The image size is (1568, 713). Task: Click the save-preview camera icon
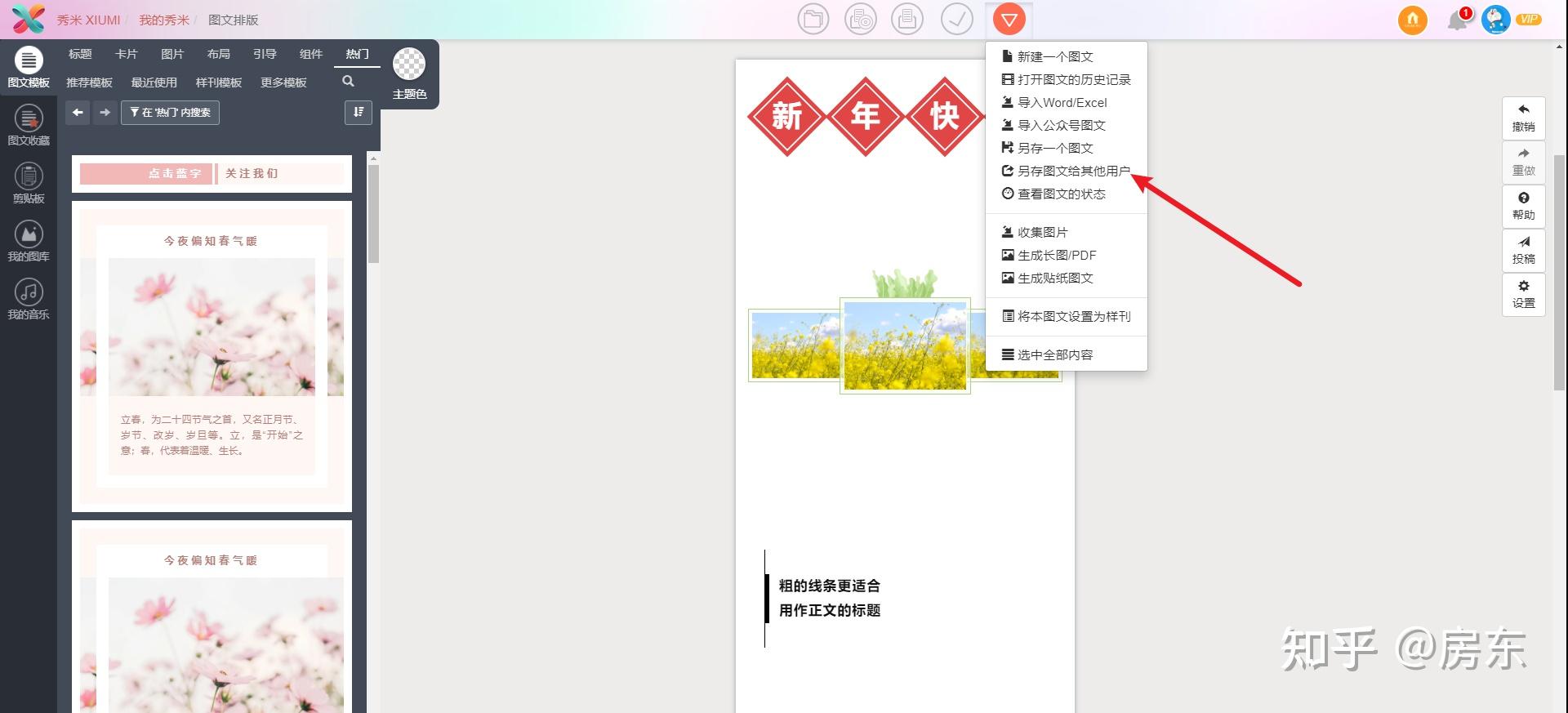861,20
